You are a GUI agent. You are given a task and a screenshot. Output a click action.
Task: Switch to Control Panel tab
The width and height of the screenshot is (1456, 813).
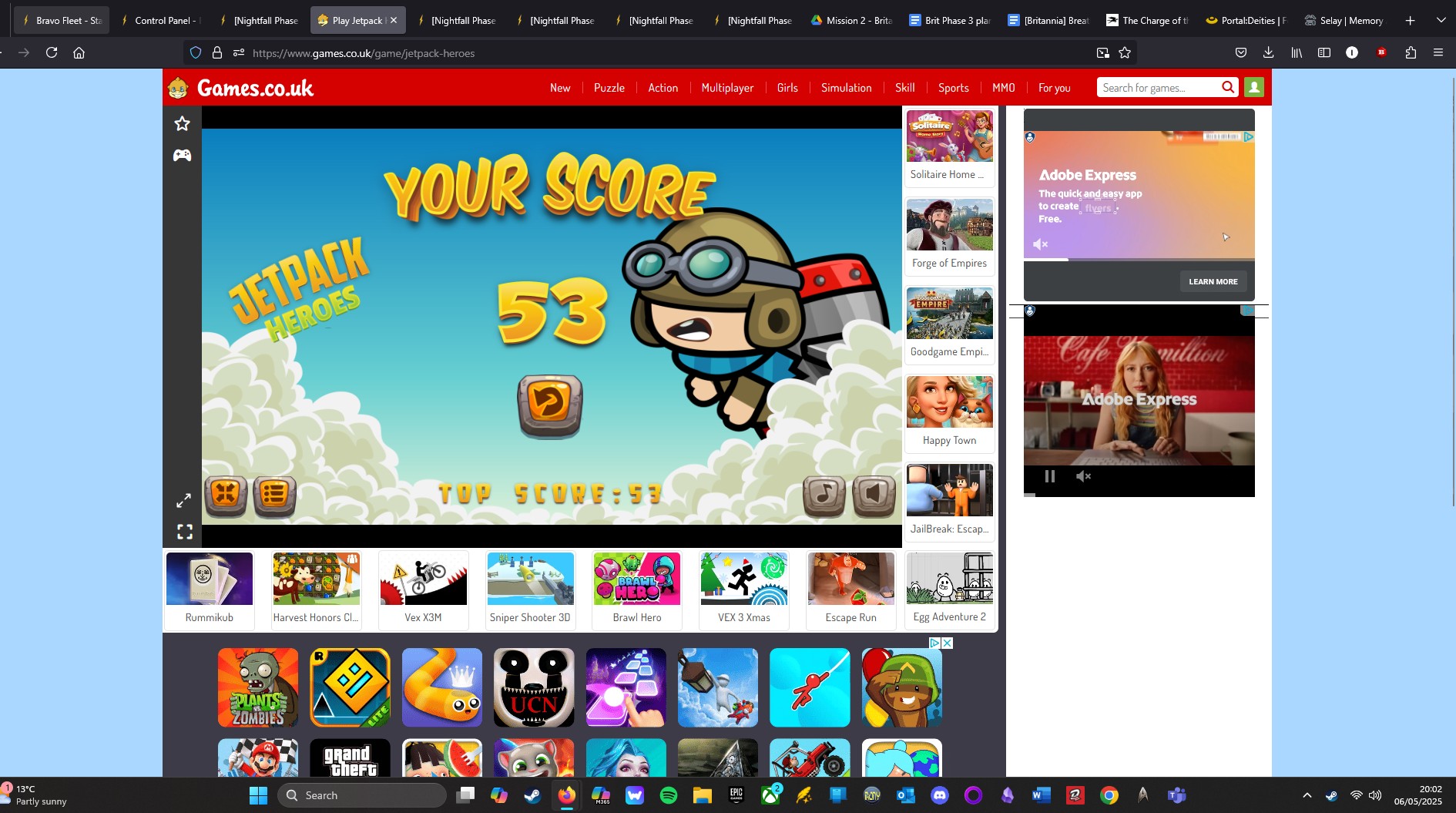[x=159, y=20]
